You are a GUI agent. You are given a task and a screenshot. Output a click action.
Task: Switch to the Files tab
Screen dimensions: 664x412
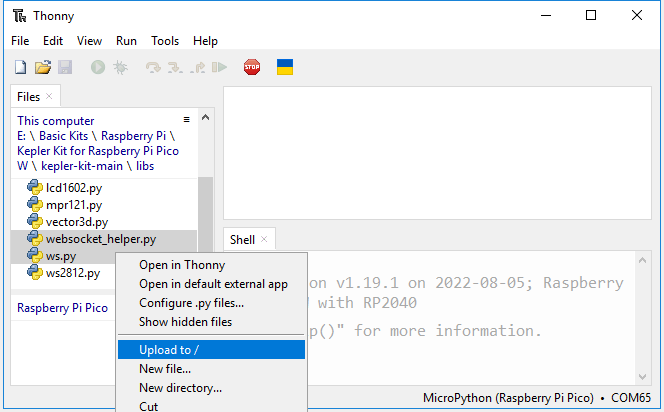pos(35,97)
